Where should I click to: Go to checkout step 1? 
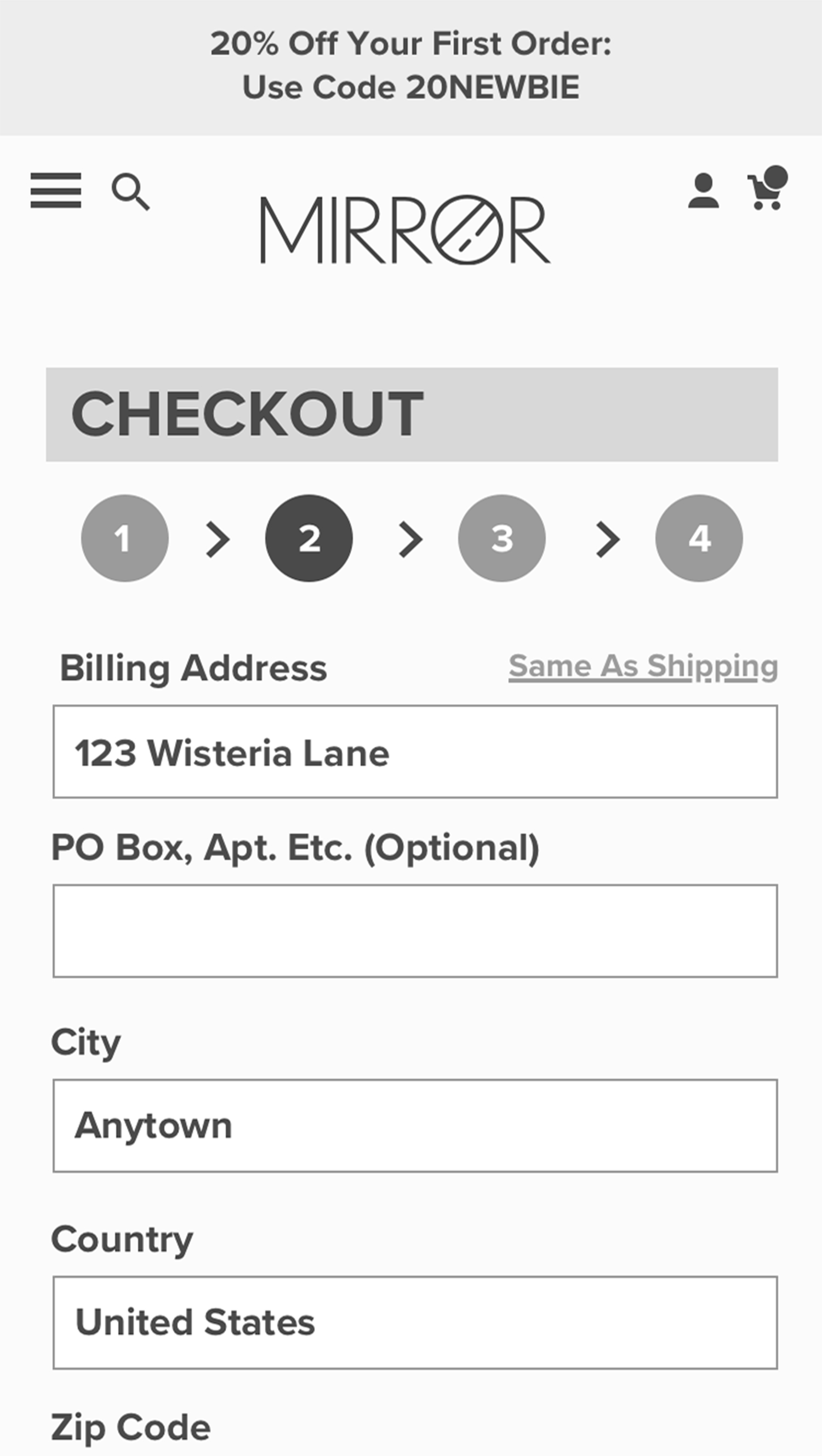tap(125, 538)
